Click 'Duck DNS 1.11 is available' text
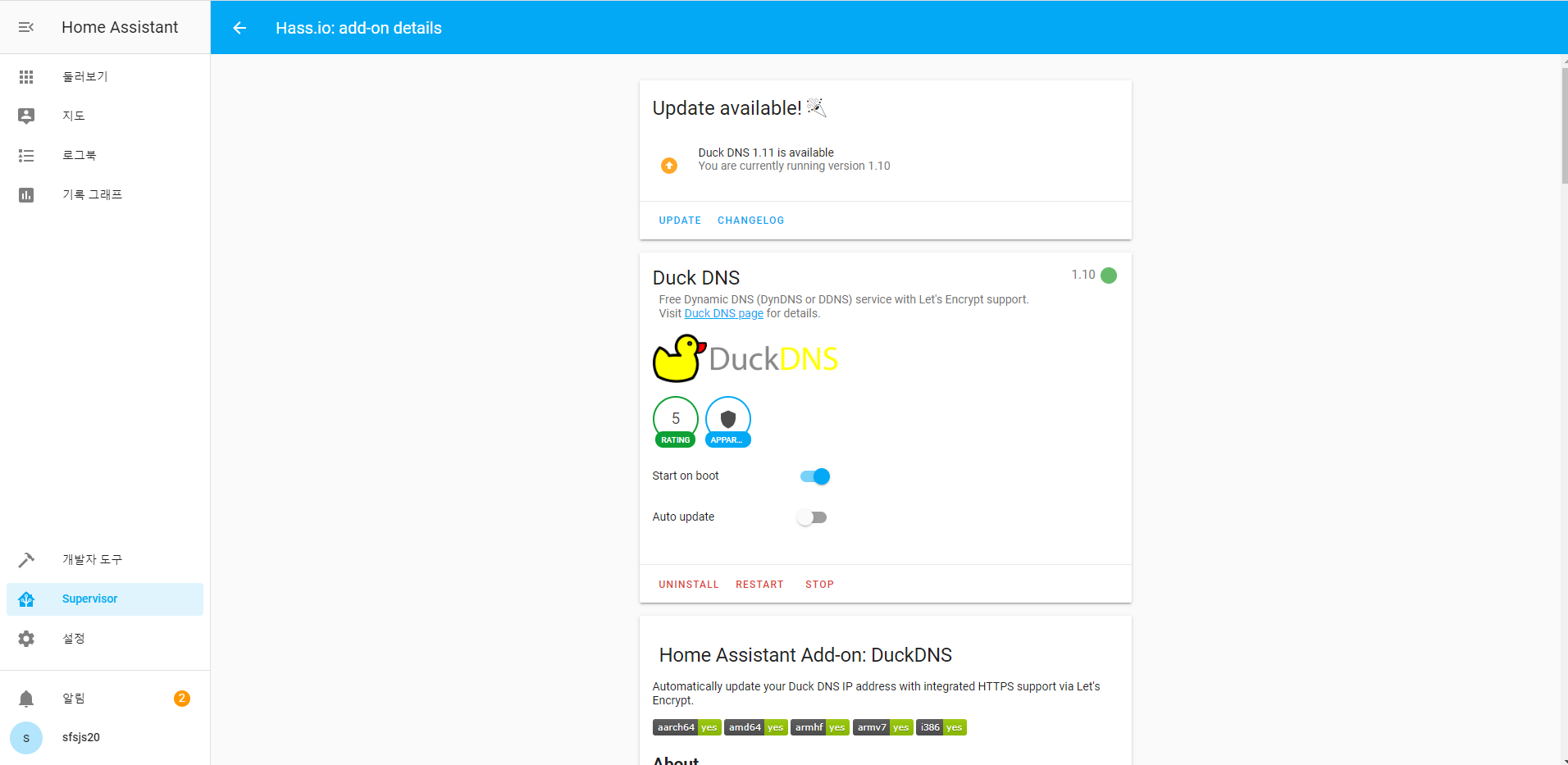Image resolution: width=1568 pixels, height=765 pixels. click(766, 153)
